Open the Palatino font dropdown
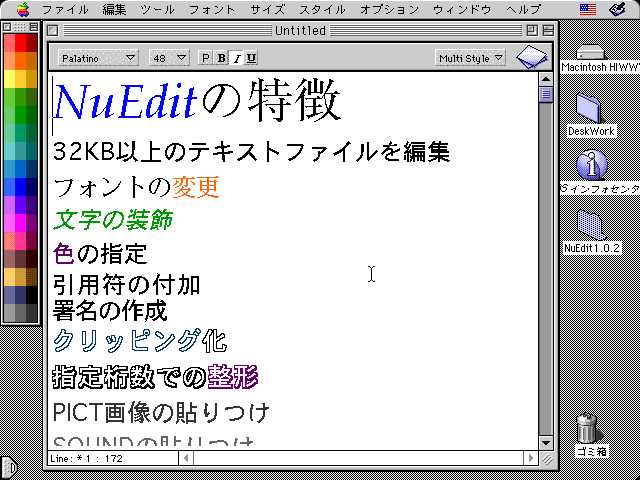 [98, 58]
